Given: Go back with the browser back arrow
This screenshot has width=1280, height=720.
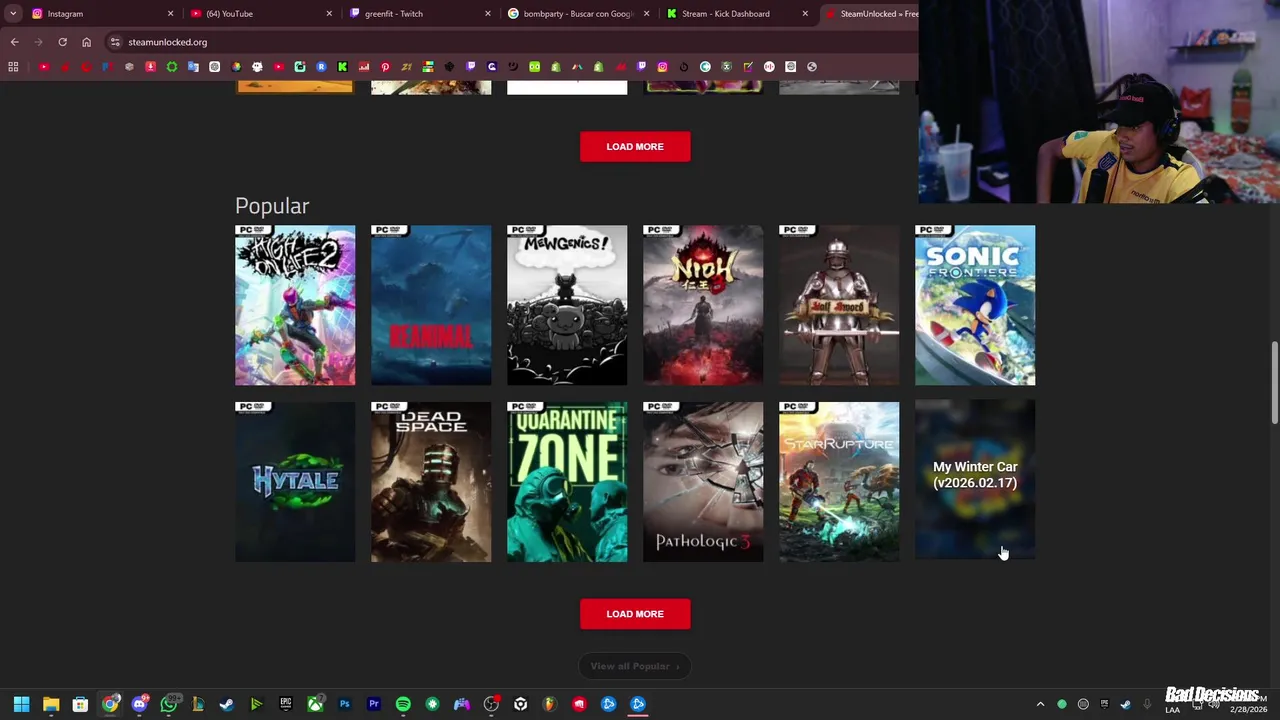Looking at the screenshot, I should 14,42.
